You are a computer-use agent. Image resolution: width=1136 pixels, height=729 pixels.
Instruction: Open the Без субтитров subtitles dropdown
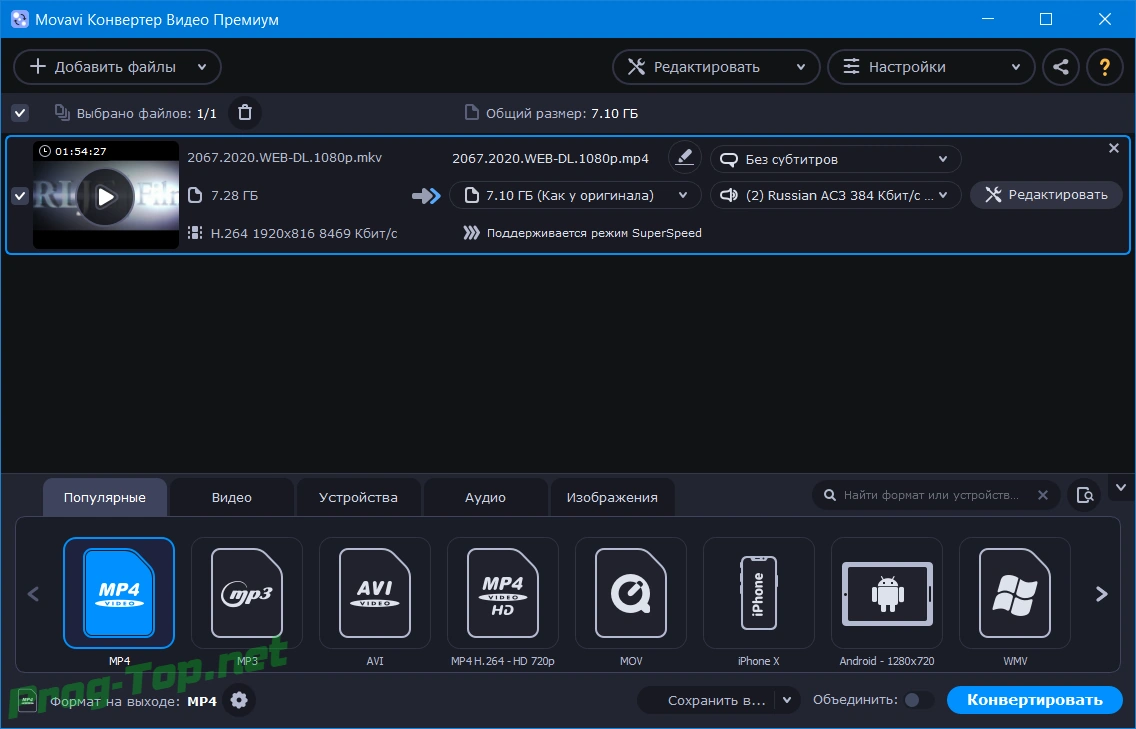coord(835,159)
